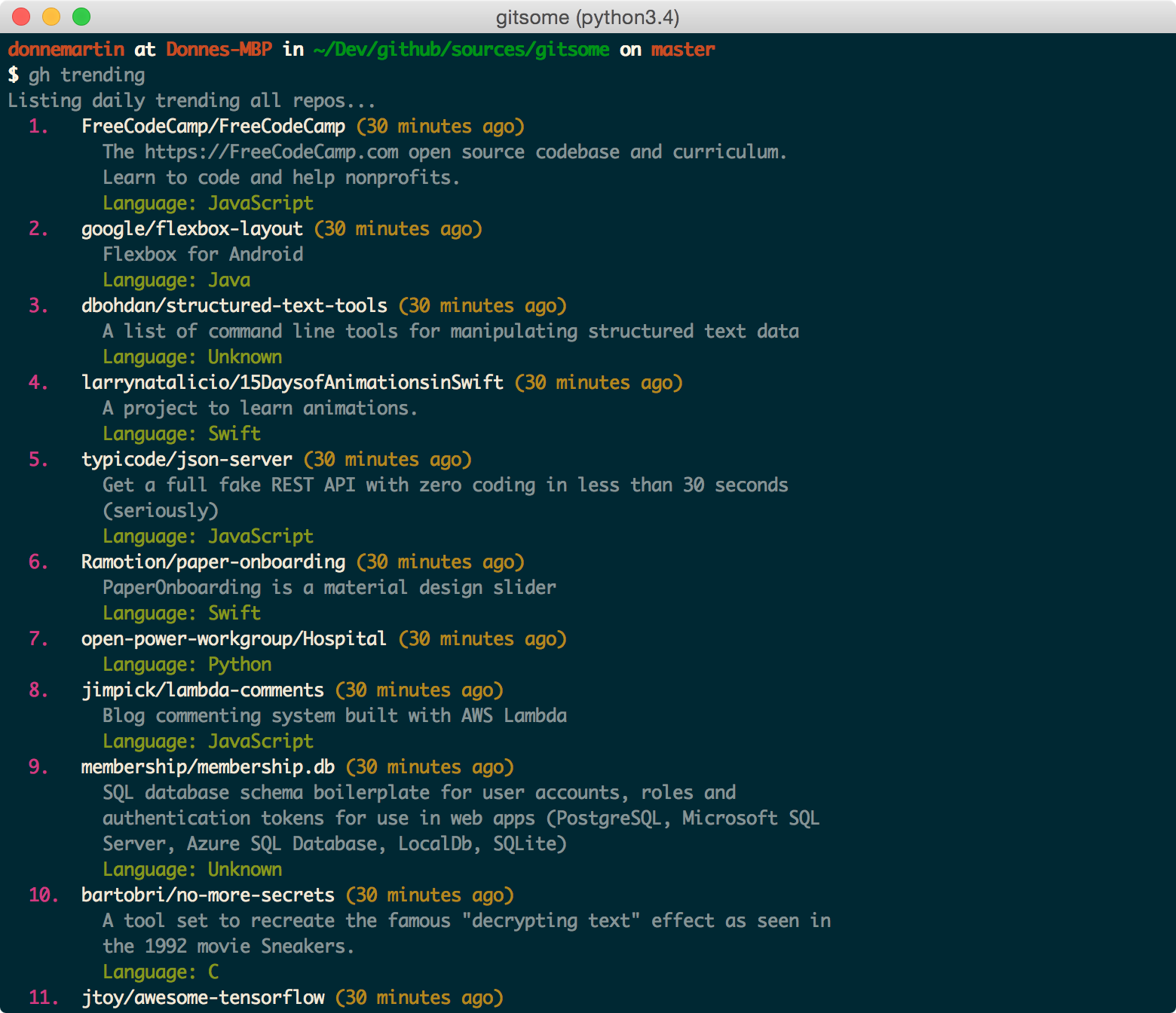Click 'Language: C' under no-more-secrets
Screen dimensions: 1176x1013
pyautogui.click(x=161, y=972)
